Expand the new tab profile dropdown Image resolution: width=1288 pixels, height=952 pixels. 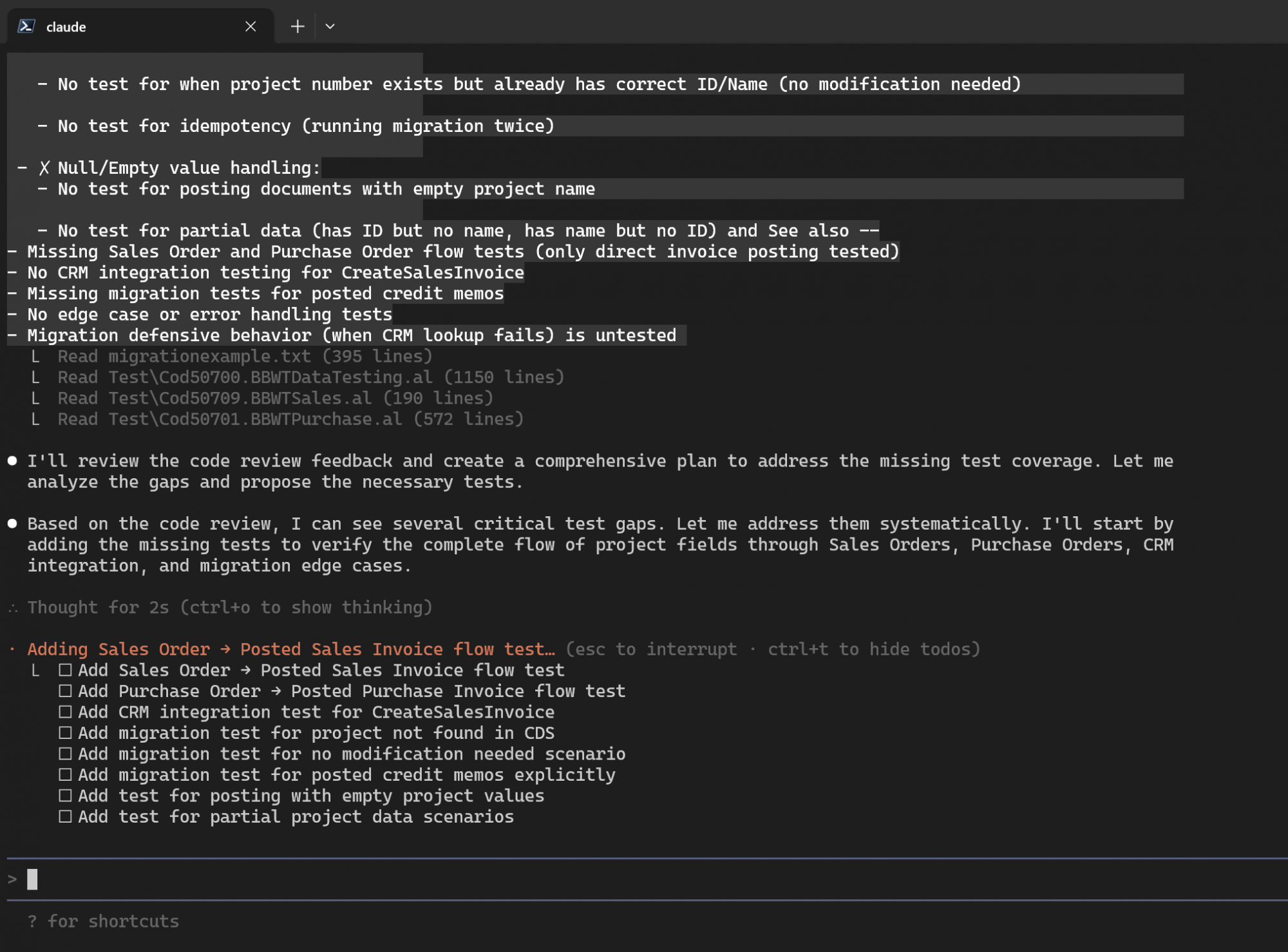pos(330,26)
